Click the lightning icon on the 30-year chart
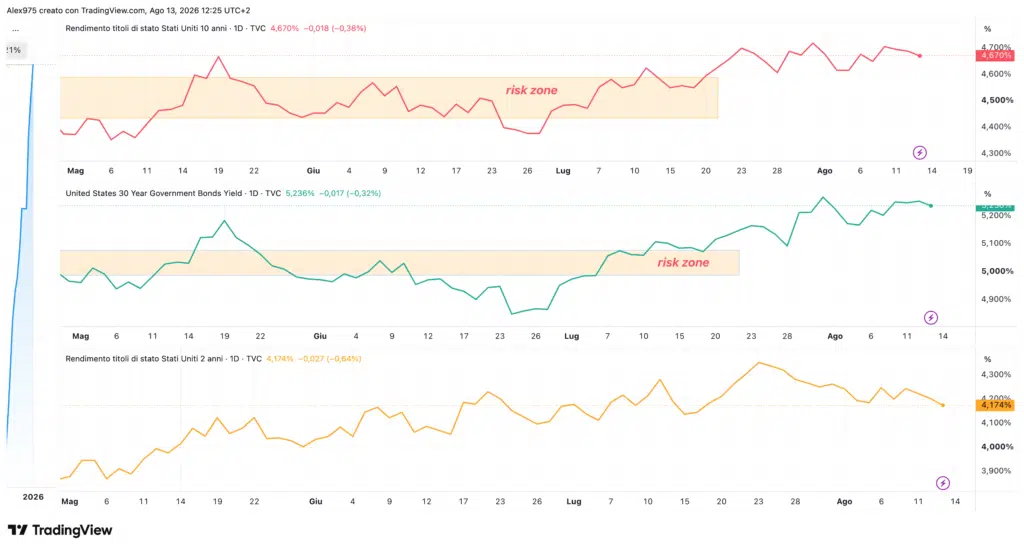 click(931, 318)
